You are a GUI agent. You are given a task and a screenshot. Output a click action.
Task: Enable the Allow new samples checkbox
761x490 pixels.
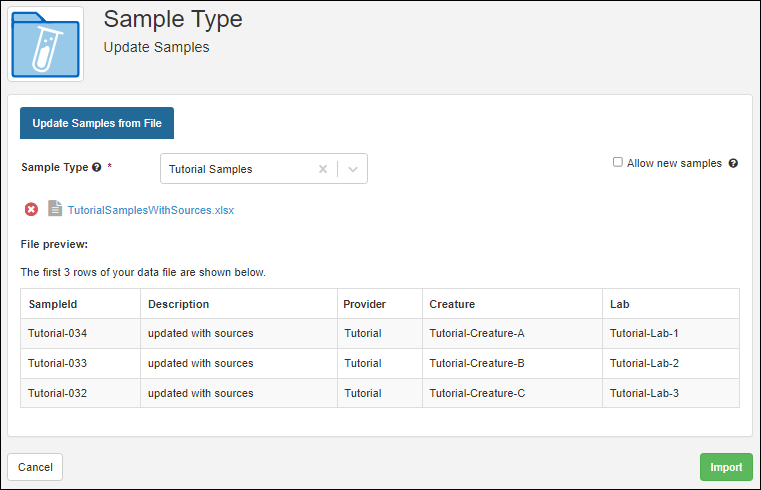pyautogui.click(x=618, y=162)
